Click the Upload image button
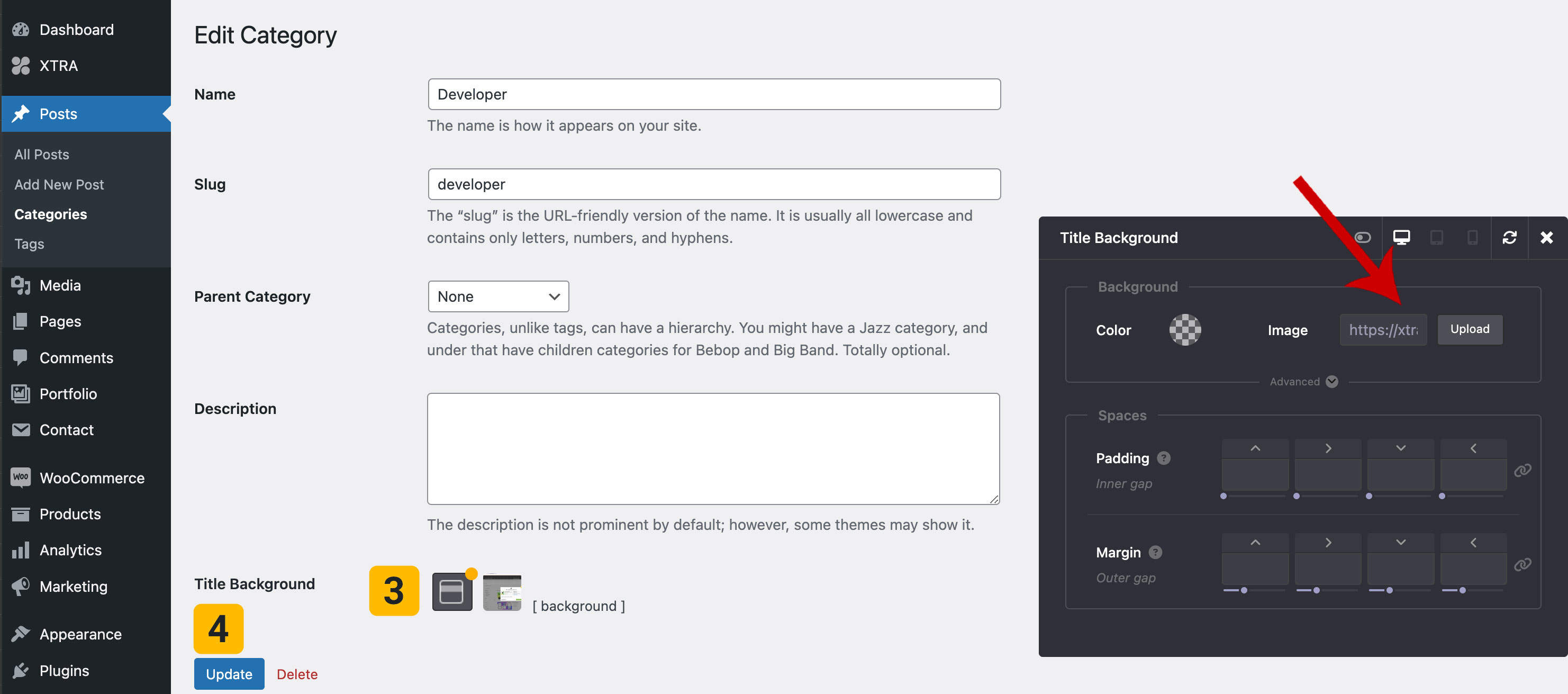 point(1470,329)
